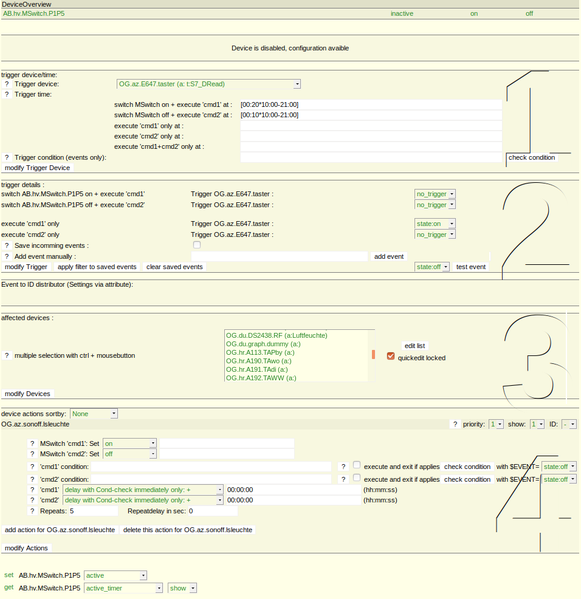Open help for Trigger device
The image size is (581, 599).
click(6, 84)
